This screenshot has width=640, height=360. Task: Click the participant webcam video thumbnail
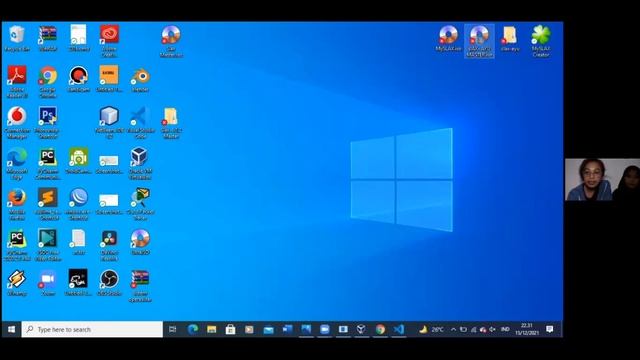point(602,180)
